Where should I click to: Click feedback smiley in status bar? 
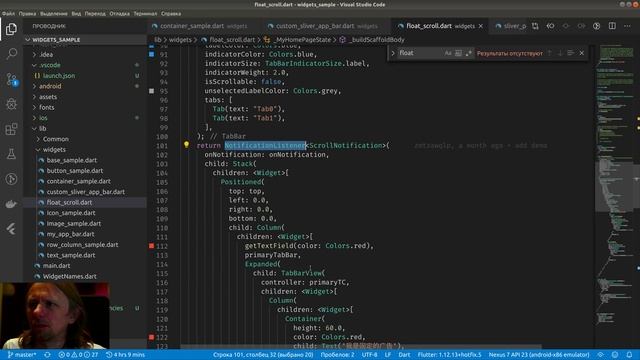pos(615,355)
